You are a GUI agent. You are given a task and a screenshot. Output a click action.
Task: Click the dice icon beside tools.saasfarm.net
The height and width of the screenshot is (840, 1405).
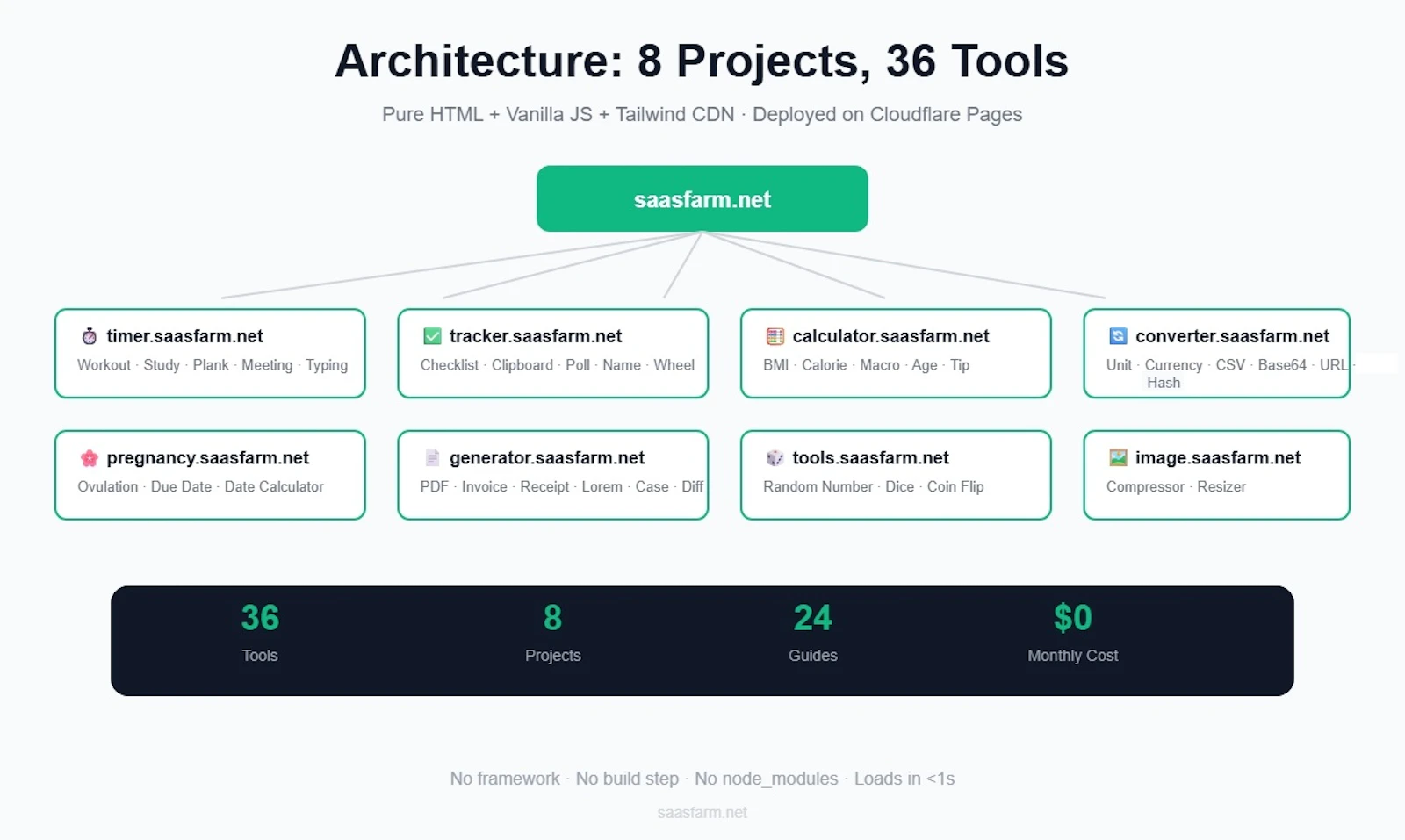coord(775,458)
